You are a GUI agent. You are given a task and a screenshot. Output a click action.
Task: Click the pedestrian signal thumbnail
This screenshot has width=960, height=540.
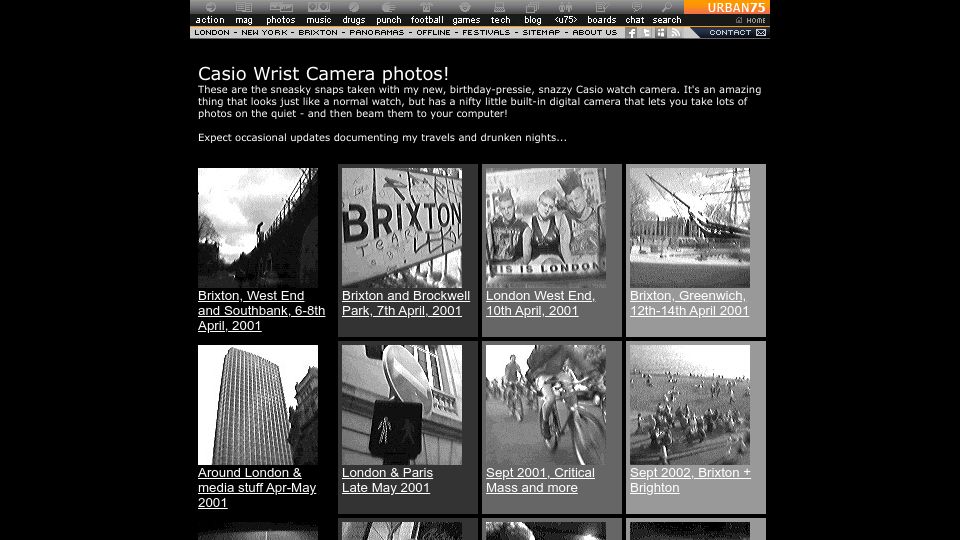click(x=402, y=405)
